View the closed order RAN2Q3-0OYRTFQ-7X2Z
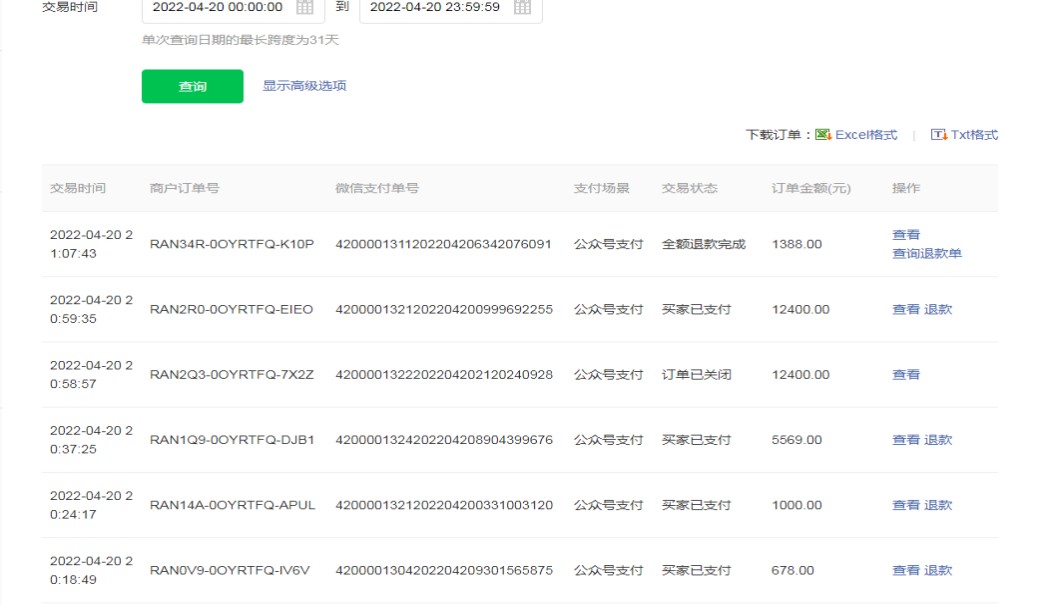Screen dimensions: 1043x605 906,375
